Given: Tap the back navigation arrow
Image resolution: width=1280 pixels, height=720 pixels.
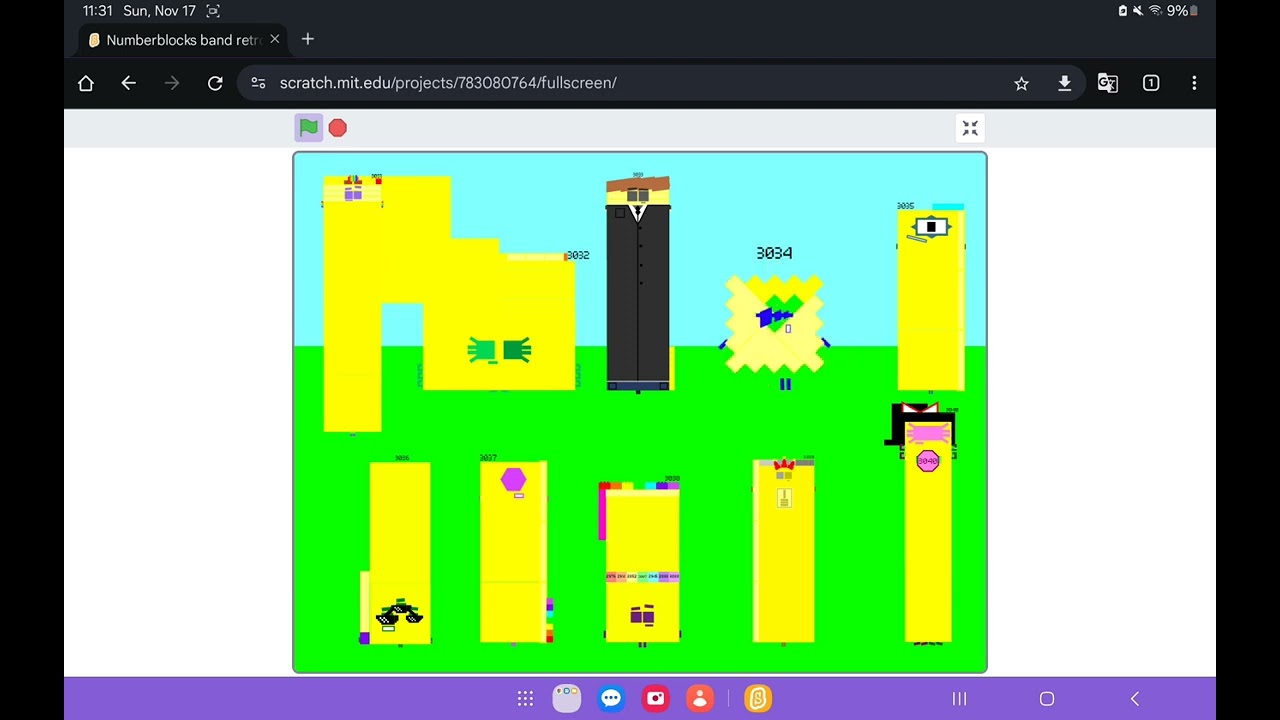Looking at the screenshot, I should pyautogui.click(x=1135, y=699).
